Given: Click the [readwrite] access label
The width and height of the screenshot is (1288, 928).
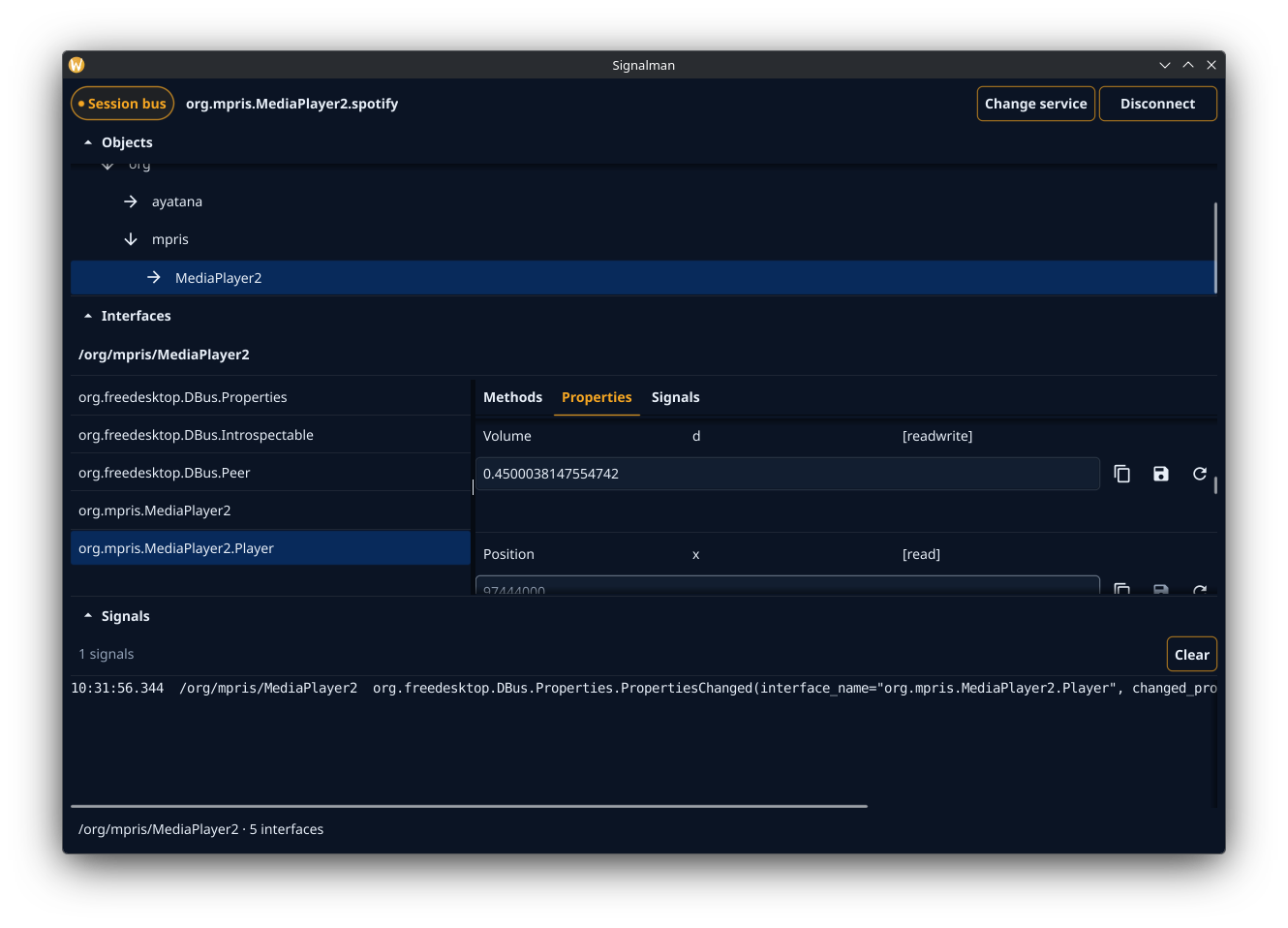Looking at the screenshot, I should [x=937, y=436].
